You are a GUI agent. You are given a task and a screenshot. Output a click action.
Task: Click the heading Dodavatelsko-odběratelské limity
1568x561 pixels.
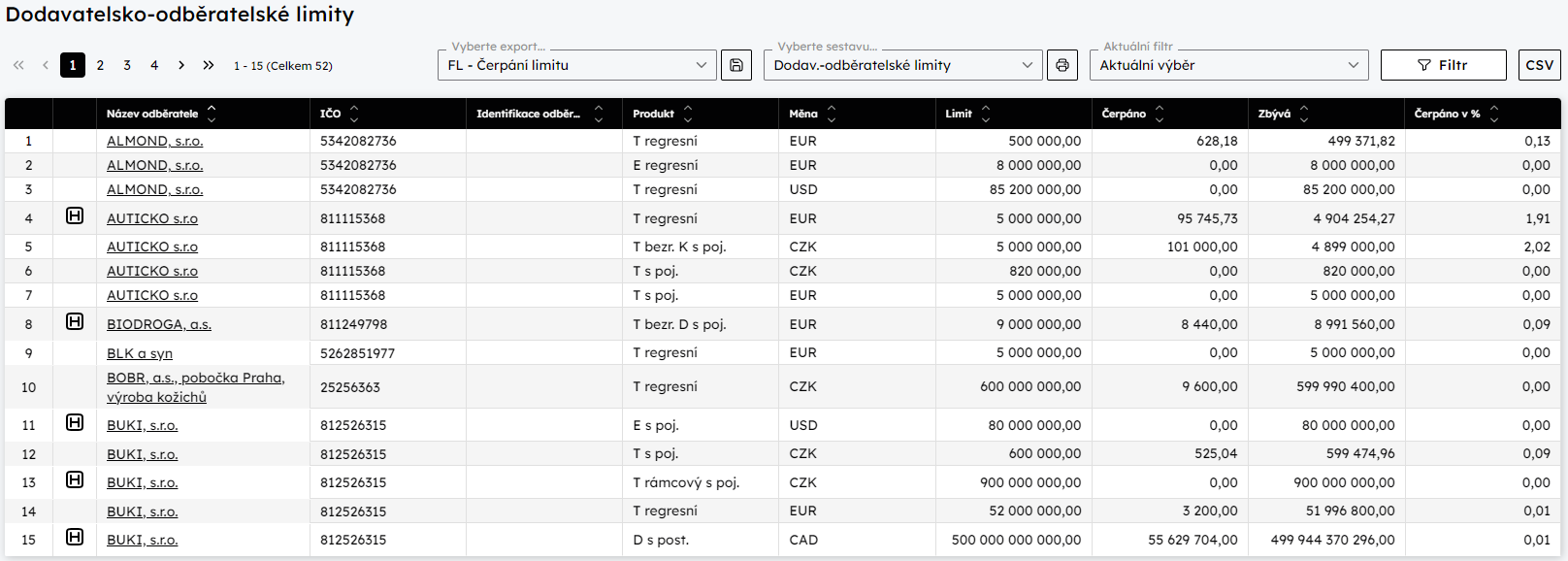[180, 15]
